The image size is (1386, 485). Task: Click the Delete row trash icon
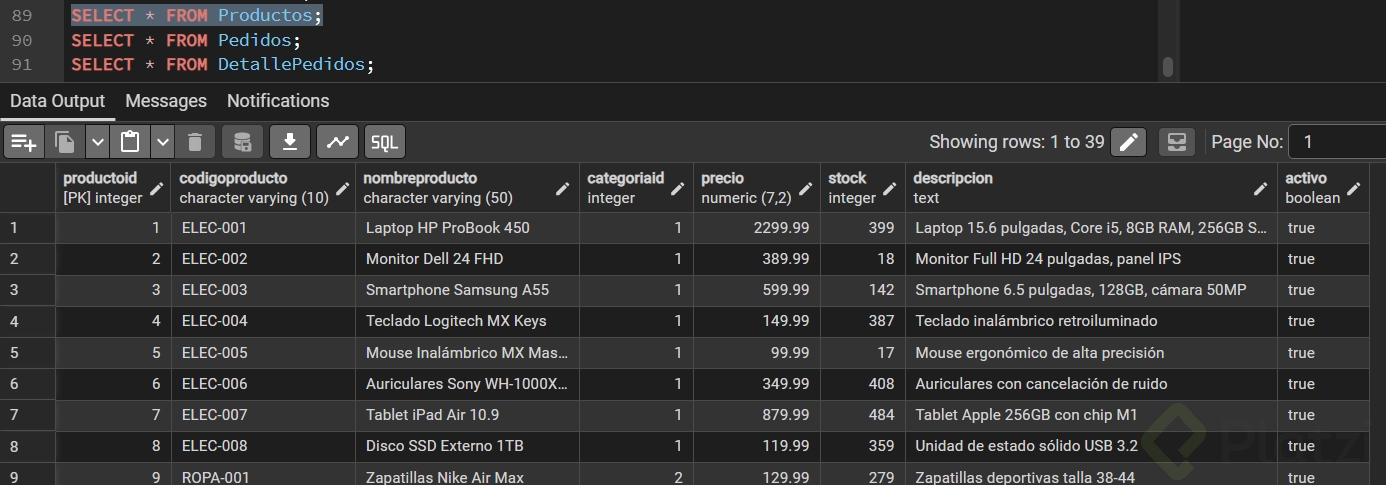195,142
